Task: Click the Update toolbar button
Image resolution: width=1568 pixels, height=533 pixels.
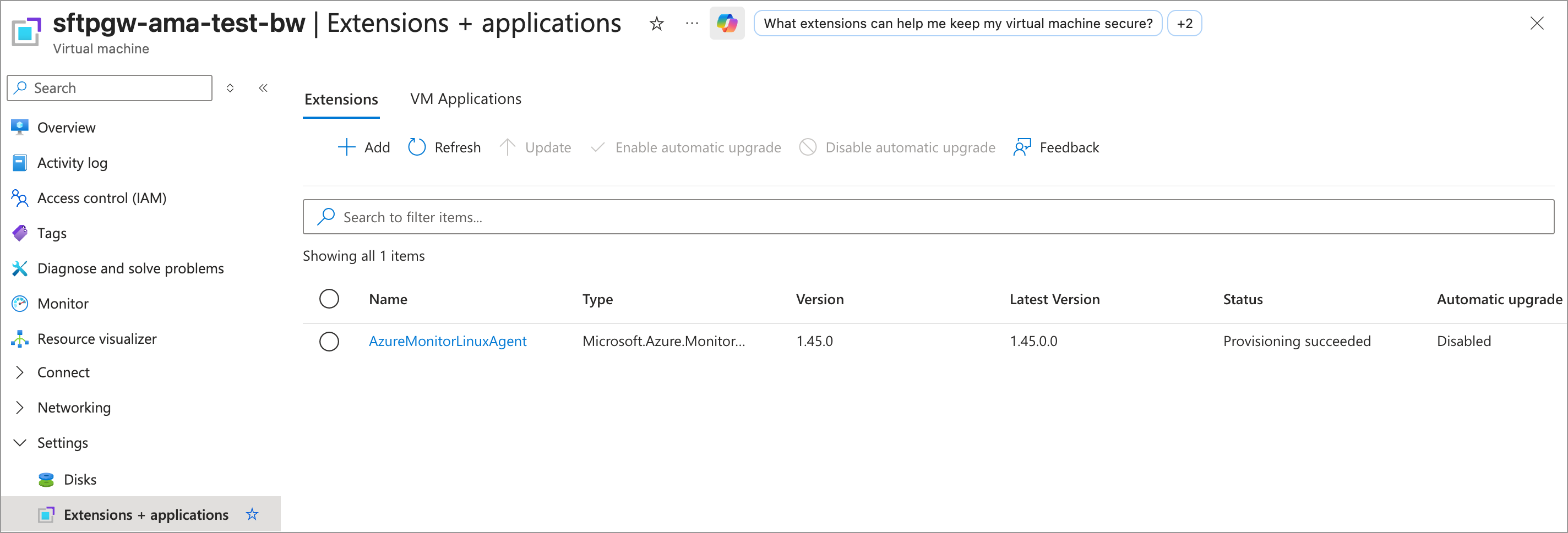Action: coord(535,147)
